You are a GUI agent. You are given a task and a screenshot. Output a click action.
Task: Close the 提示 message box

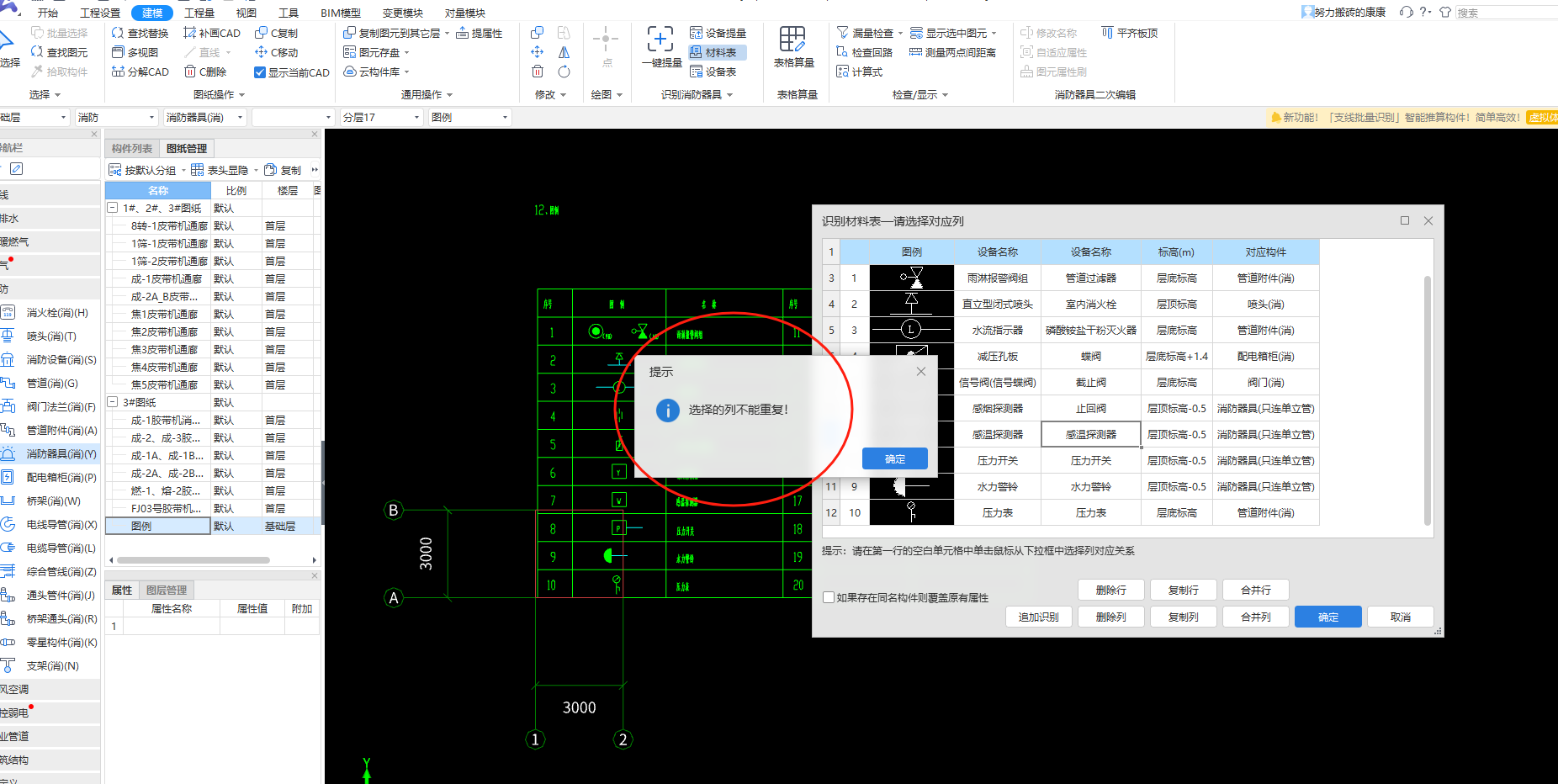click(921, 371)
